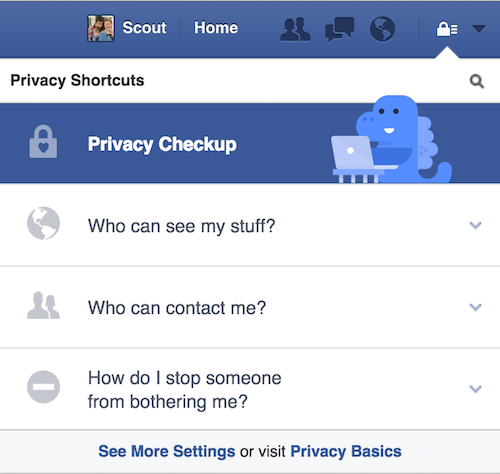
Task: Click the globe icon beside Who can see my stuff
Action: [43, 223]
